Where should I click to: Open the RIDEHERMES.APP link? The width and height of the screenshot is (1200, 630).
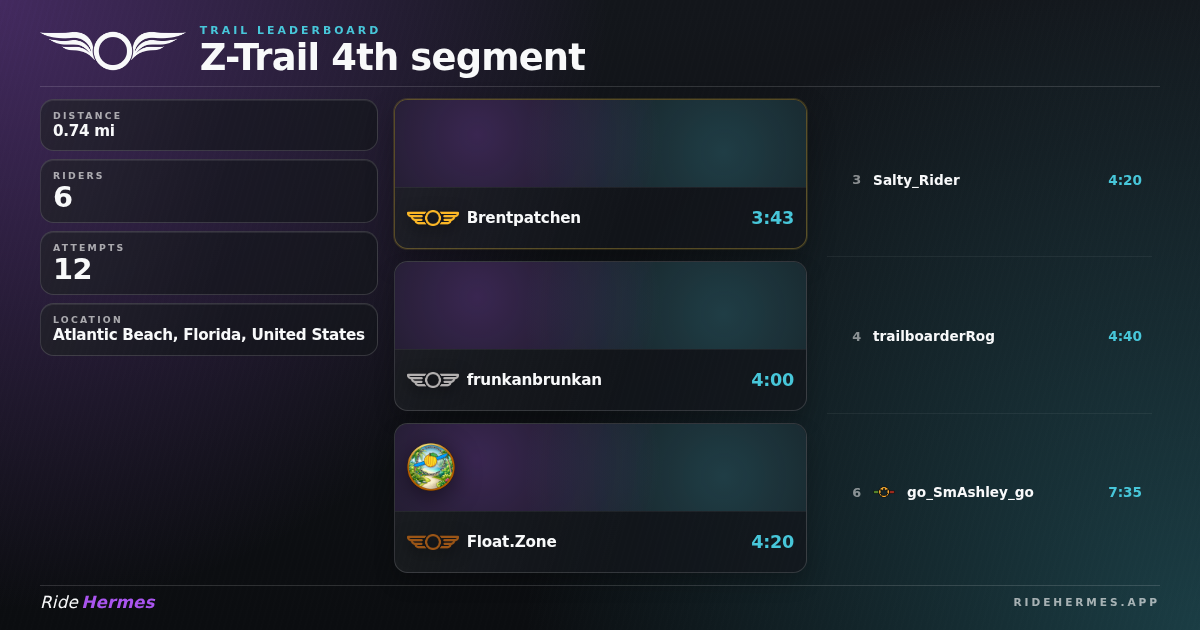click(1086, 602)
